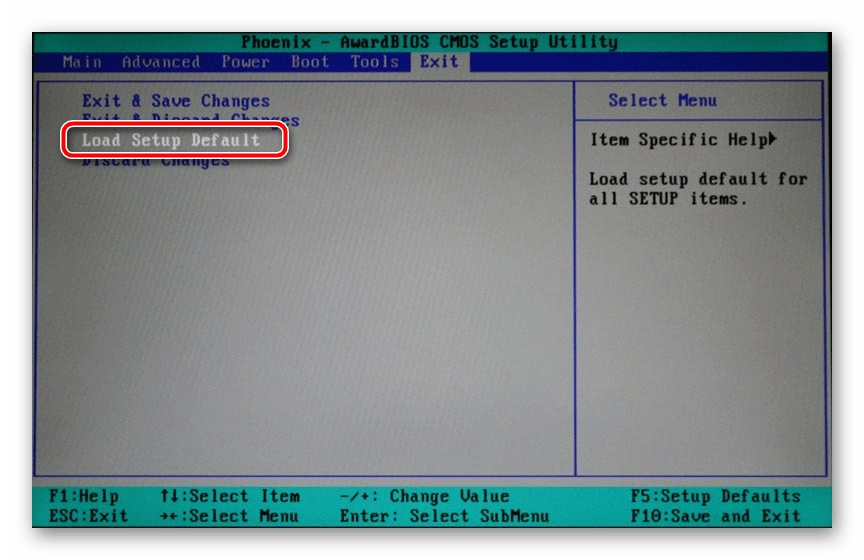Screen dimensions: 864x560
Task: Click the F1:Help hint in footer
Action: (83, 496)
